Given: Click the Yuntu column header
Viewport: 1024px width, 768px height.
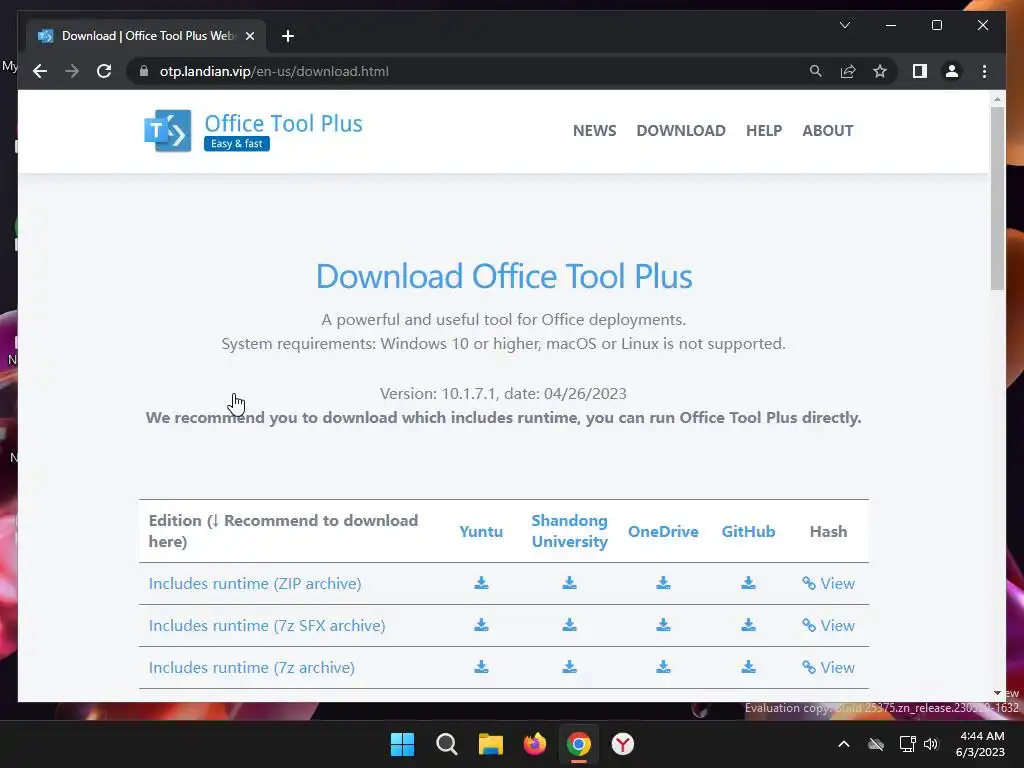Looking at the screenshot, I should (x=481, y=531).
